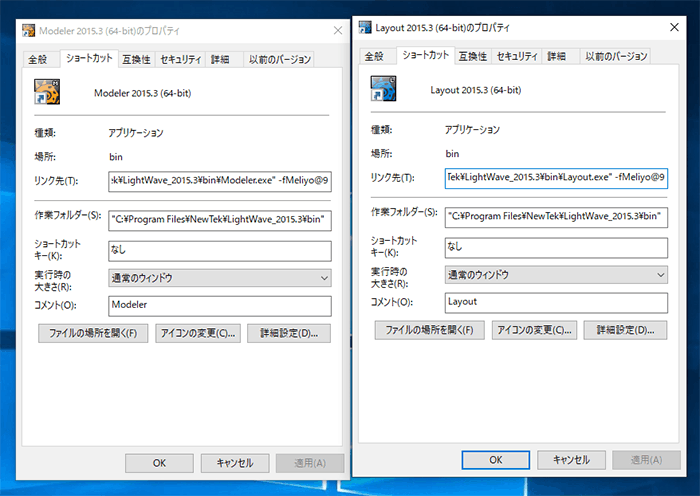Viewport: 700px width, 496px height.
Task: Click ファイルの場所を開く in Modeler properties
Action: pyautogui.click(x=93, y=333)
